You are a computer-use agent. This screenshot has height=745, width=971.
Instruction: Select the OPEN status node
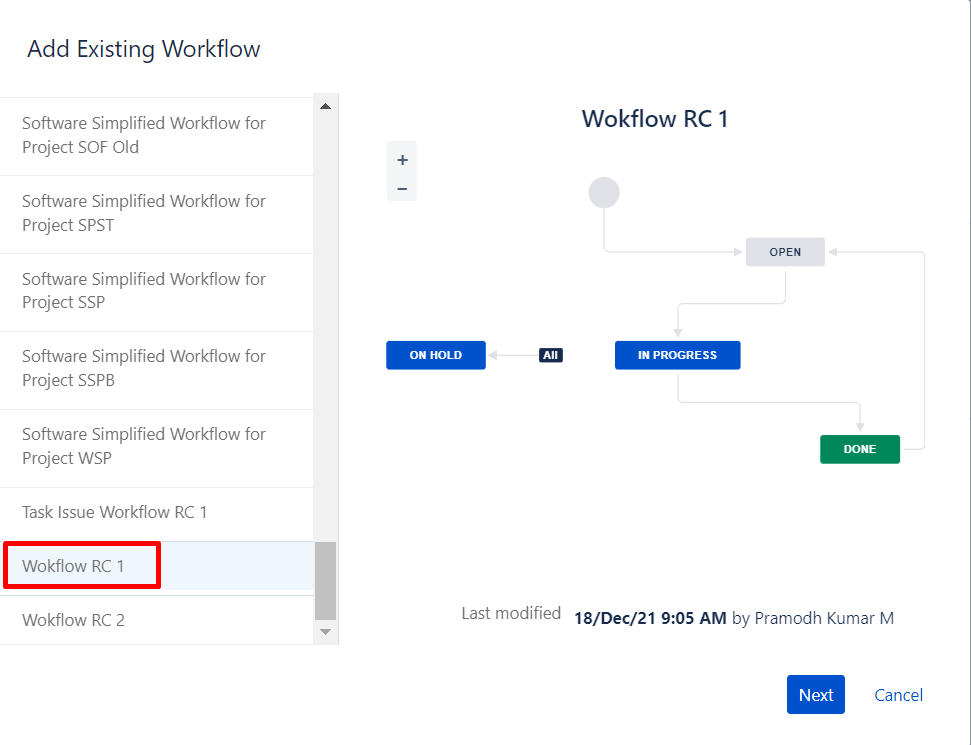coord(785,252)
